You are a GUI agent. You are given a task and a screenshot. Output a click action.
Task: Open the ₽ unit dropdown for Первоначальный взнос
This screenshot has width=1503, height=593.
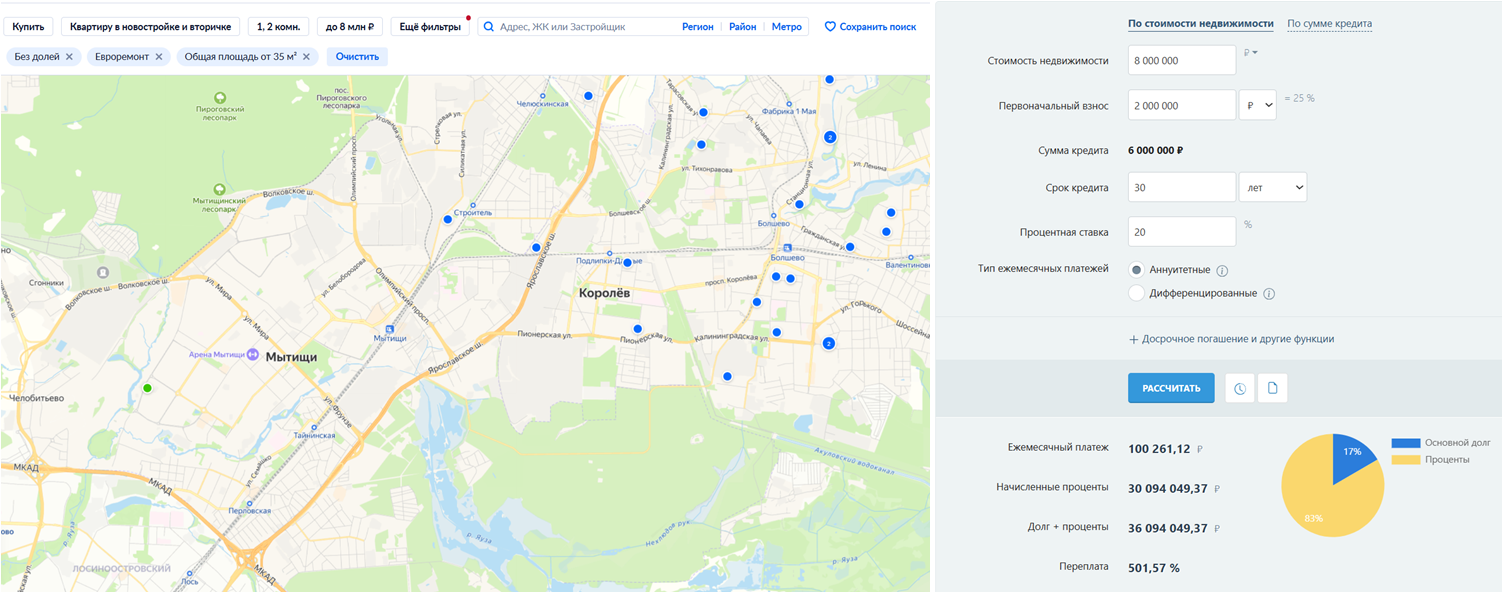[x=1257, y=105]
